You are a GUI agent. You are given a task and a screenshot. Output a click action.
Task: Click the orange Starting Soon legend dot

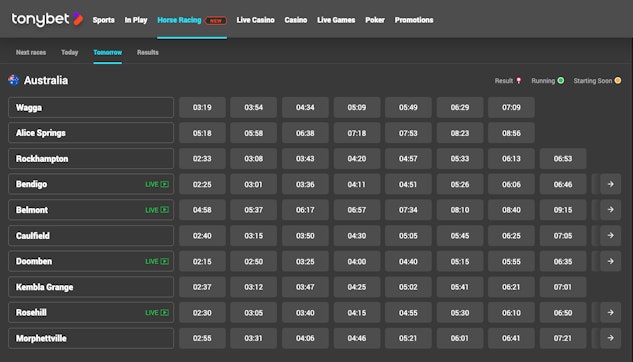(618, 80)
